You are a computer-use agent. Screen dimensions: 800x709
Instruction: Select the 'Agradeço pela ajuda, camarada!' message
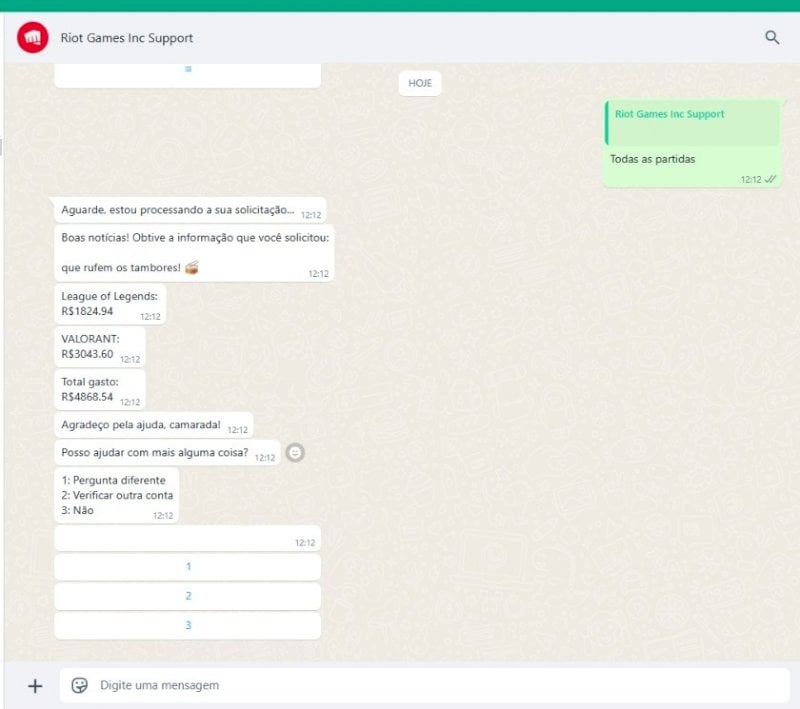[154, 425]
